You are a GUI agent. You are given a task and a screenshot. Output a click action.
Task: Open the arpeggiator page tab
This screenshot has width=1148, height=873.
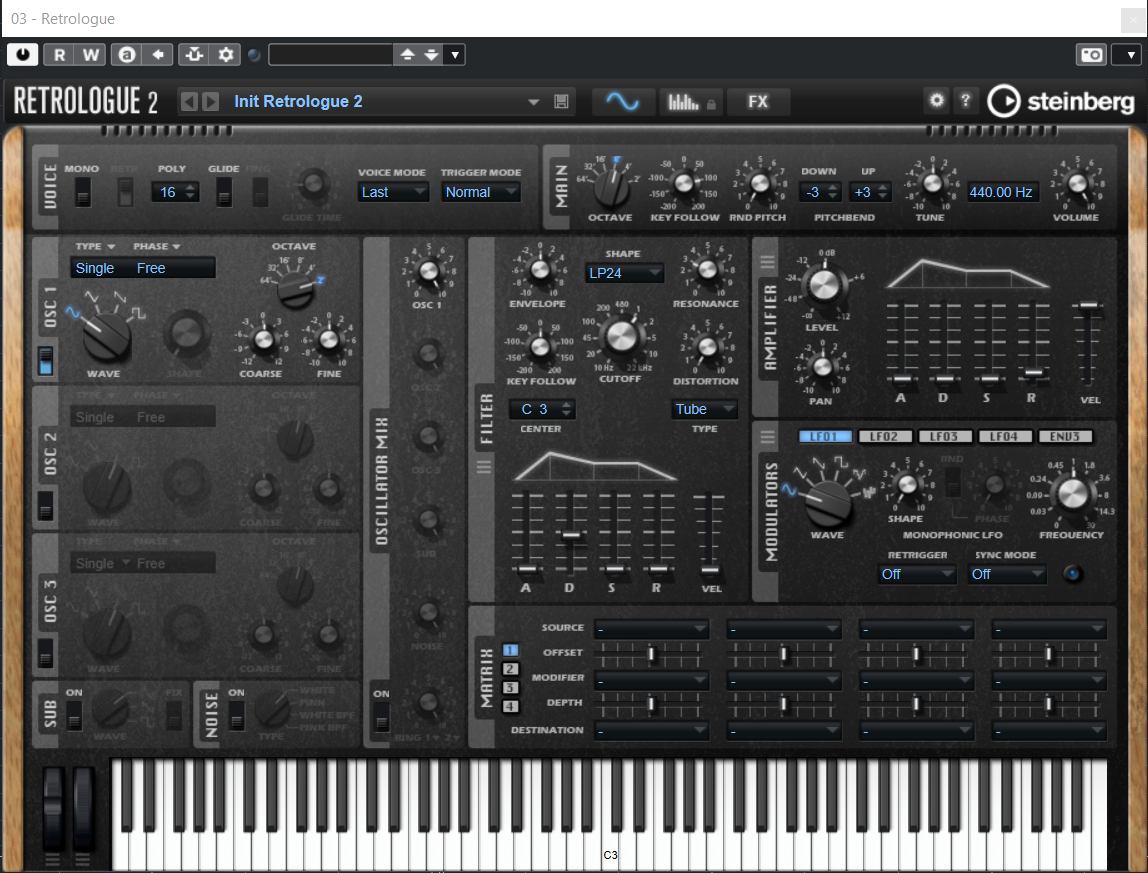(690, 102)
